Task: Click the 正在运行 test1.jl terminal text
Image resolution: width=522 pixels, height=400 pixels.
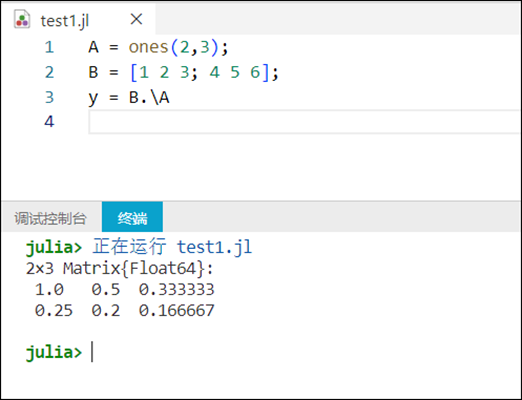Action: [x=172, y=247]
